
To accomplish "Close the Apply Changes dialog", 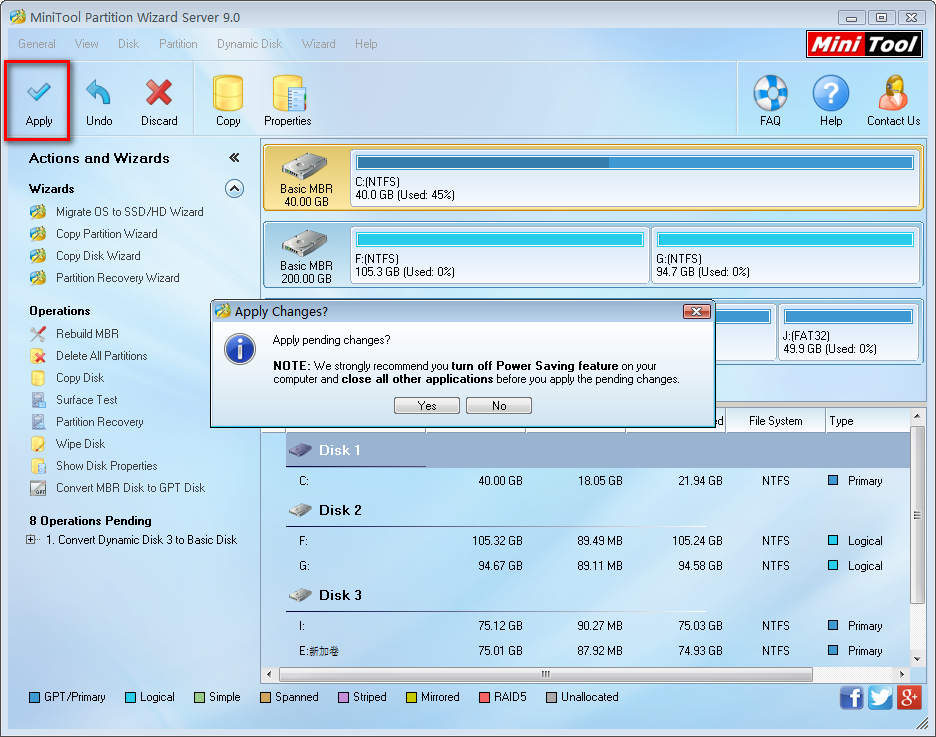I will pos(696,312).
